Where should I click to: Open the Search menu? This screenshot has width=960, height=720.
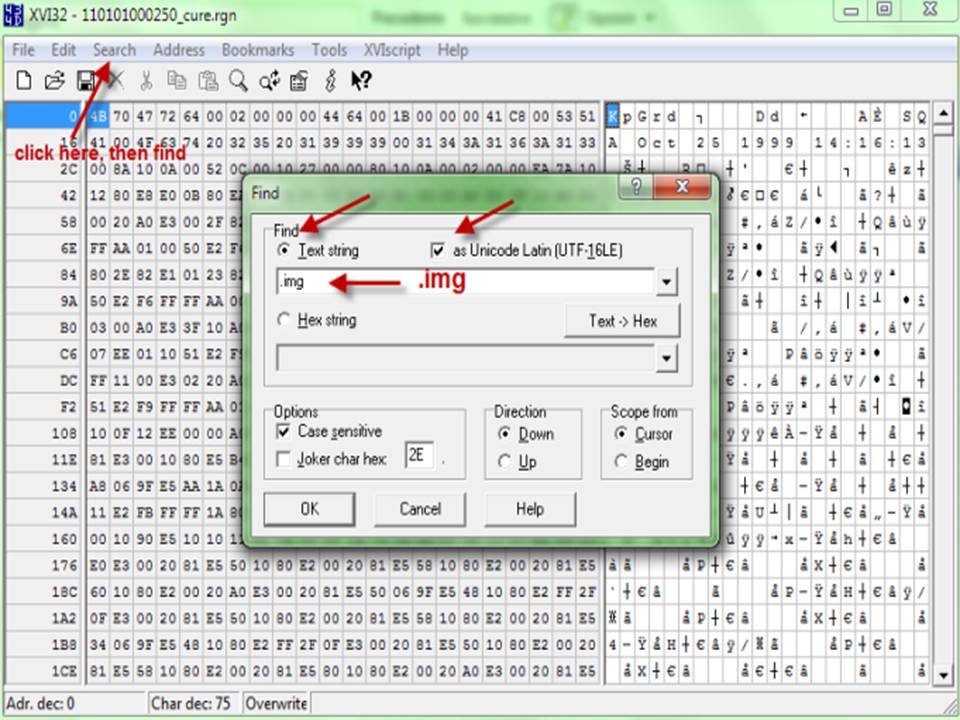(x=114, y=50)
